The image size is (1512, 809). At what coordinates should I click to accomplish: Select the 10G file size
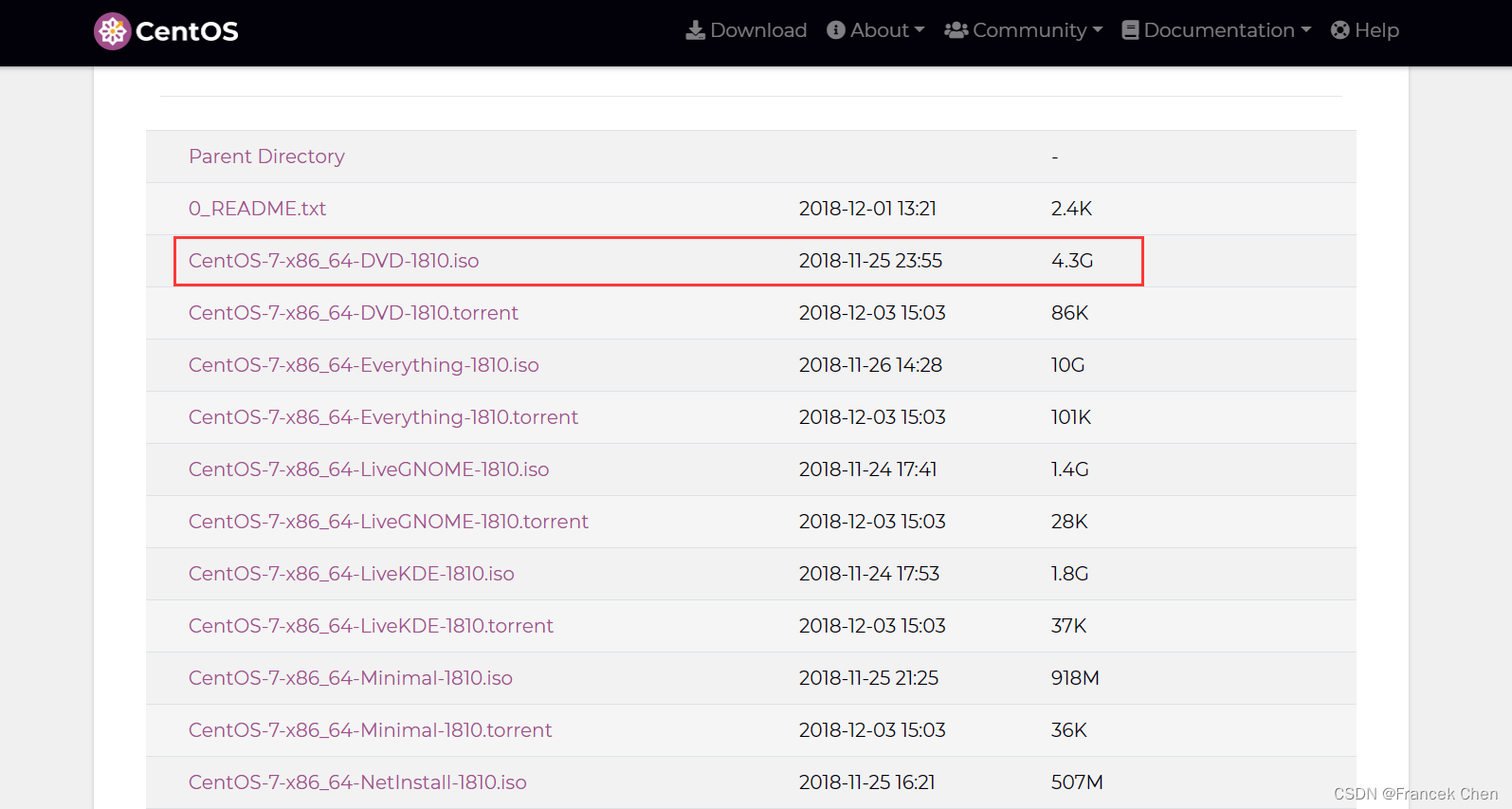1067,365
